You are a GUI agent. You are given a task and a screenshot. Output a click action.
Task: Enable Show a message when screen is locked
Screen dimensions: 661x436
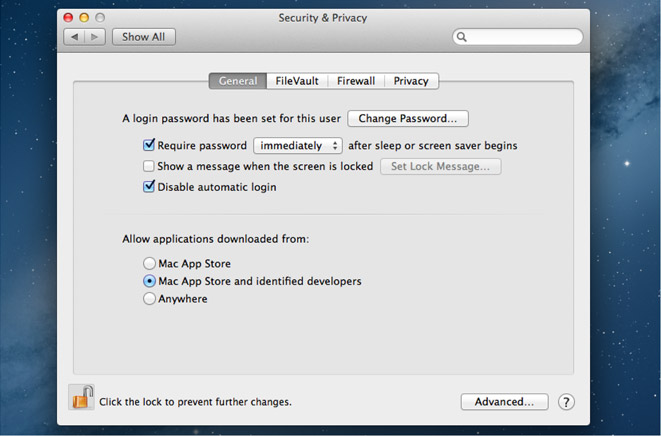click(x=149, y=167)
